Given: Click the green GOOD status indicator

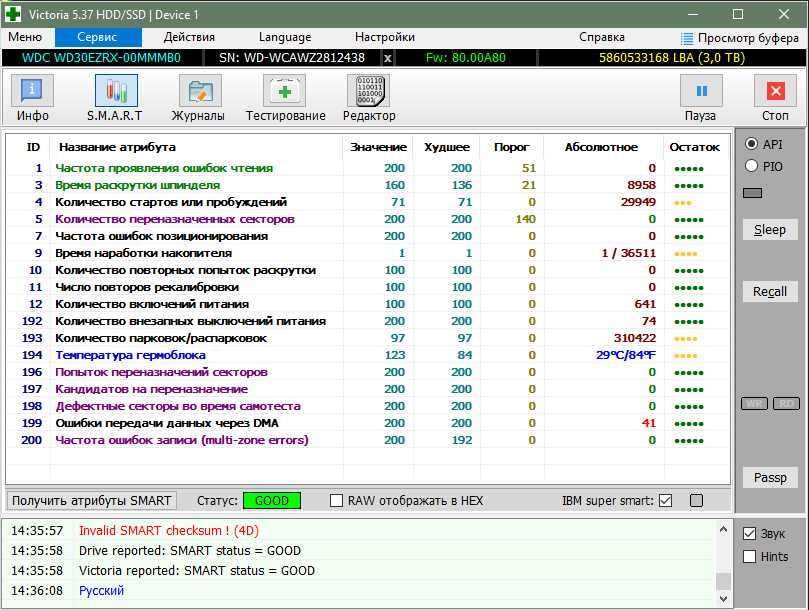Looking at the screenshot, I should (272, 501).
